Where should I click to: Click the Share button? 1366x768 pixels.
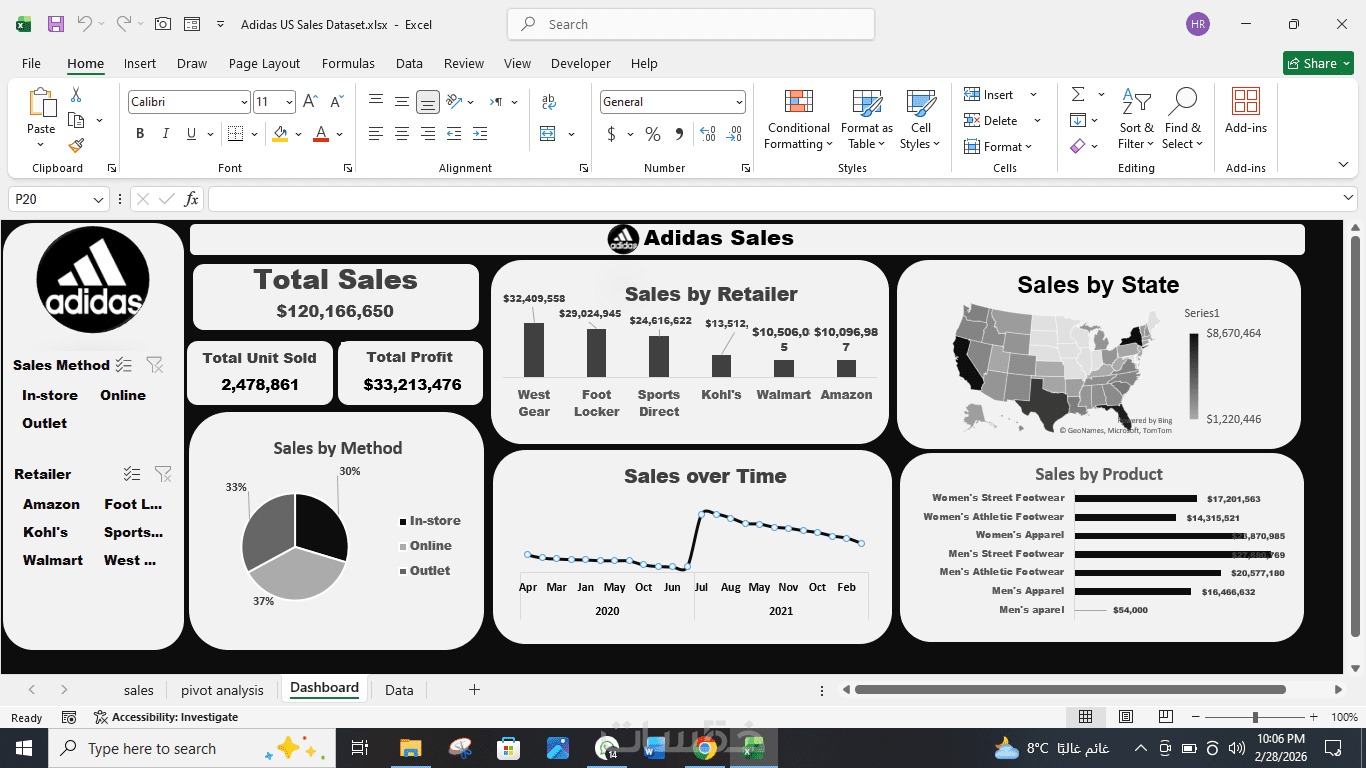pos(1318,63)
